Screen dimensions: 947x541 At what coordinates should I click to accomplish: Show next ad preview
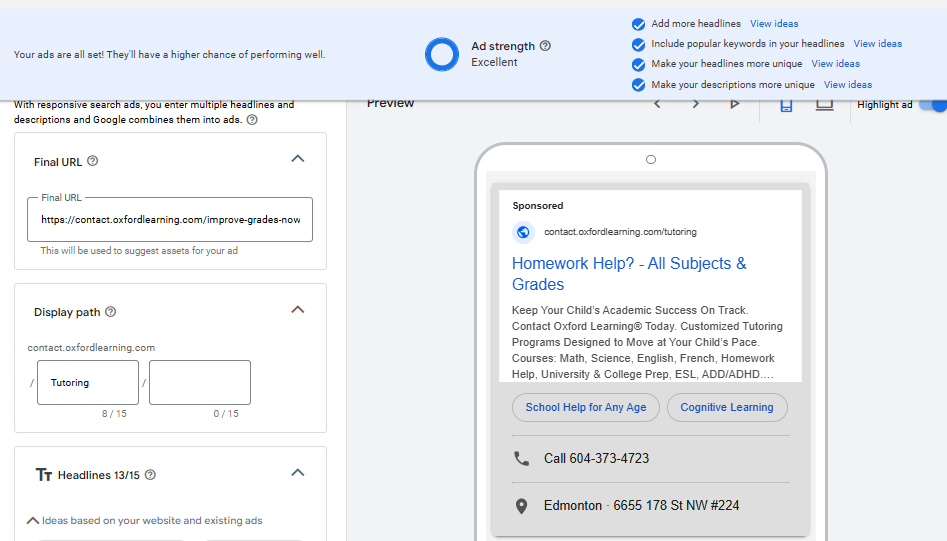(x=696, y=104)
